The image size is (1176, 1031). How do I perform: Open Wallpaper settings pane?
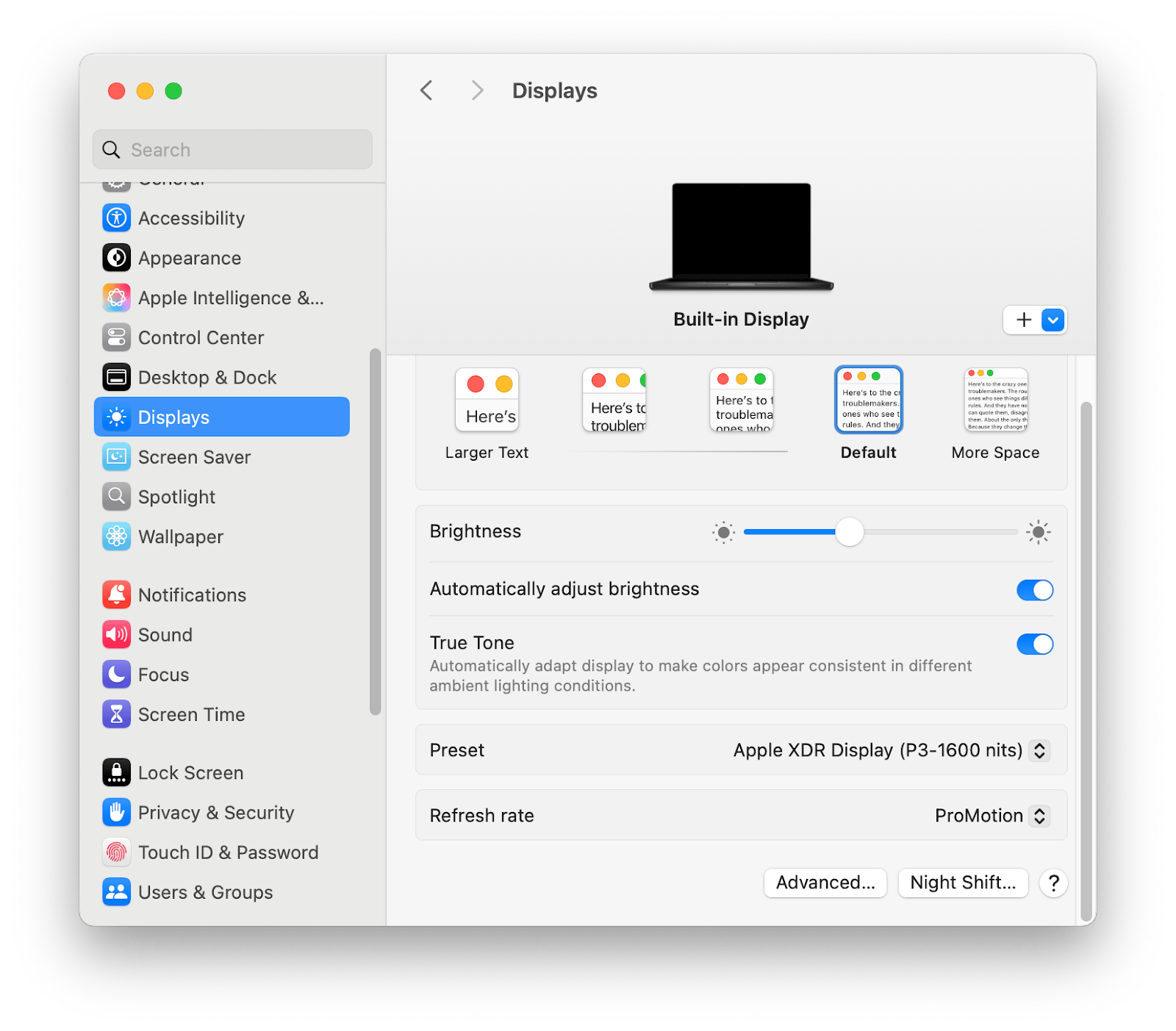tap(222, 536)
